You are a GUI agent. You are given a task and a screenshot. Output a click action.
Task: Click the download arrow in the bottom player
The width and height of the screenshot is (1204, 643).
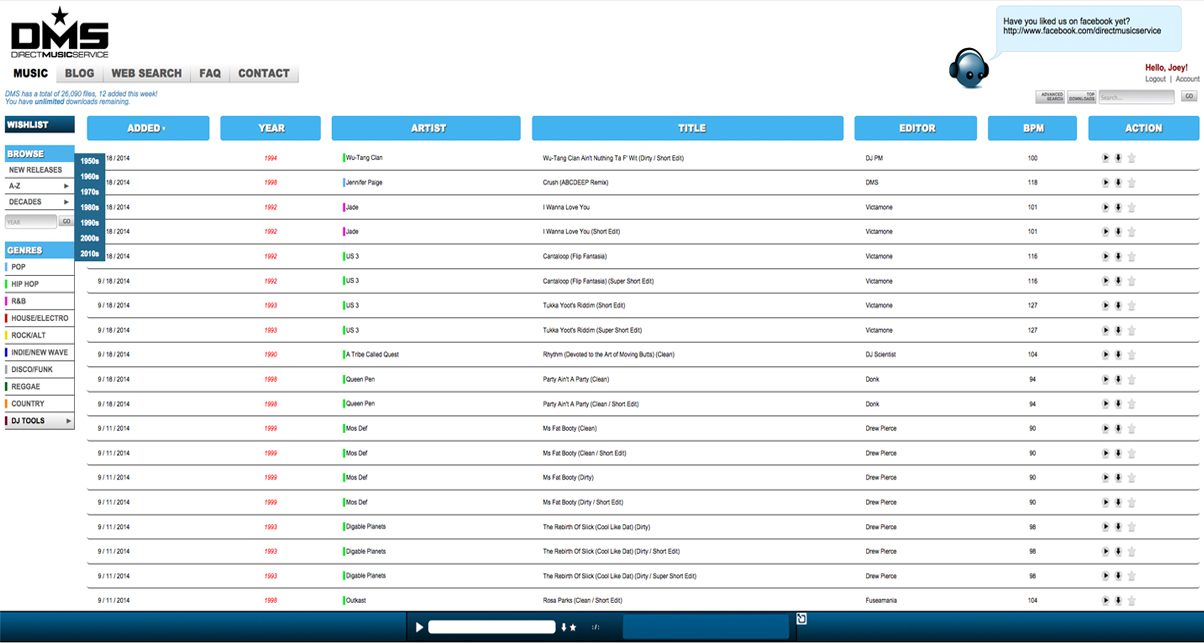tap(563, 627)
